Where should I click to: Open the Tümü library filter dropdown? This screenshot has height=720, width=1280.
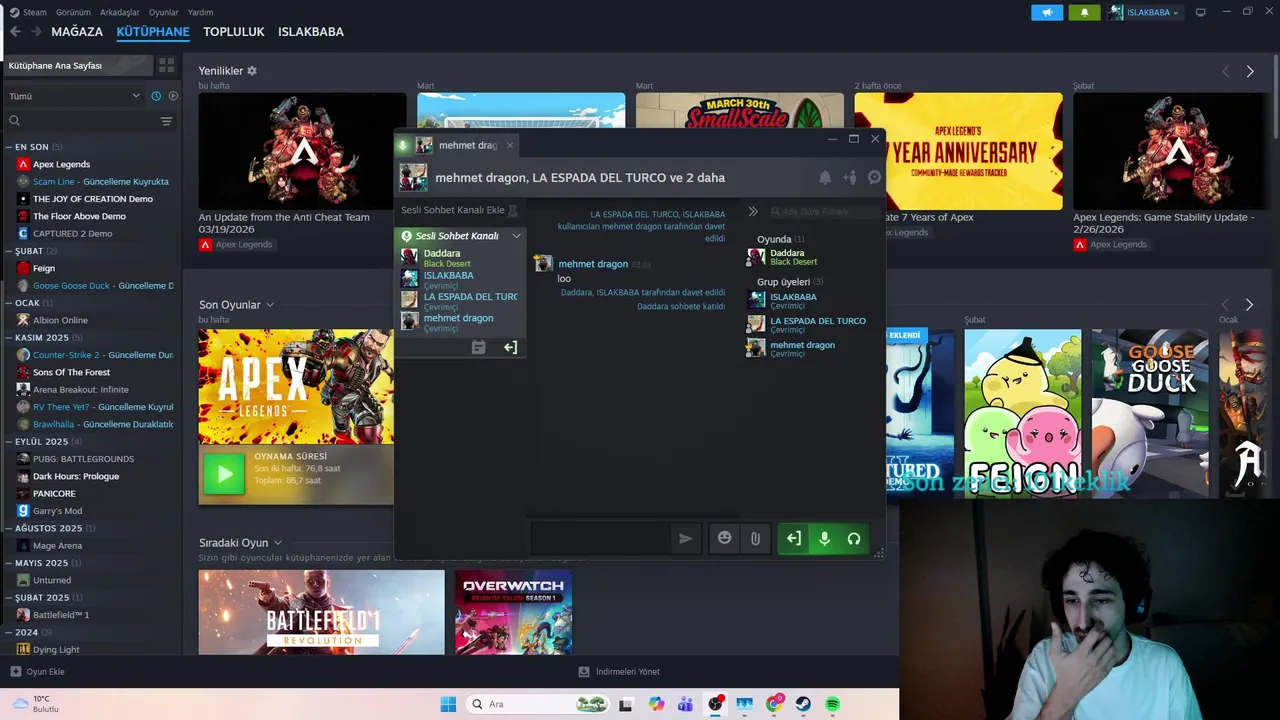coord(74,96)
